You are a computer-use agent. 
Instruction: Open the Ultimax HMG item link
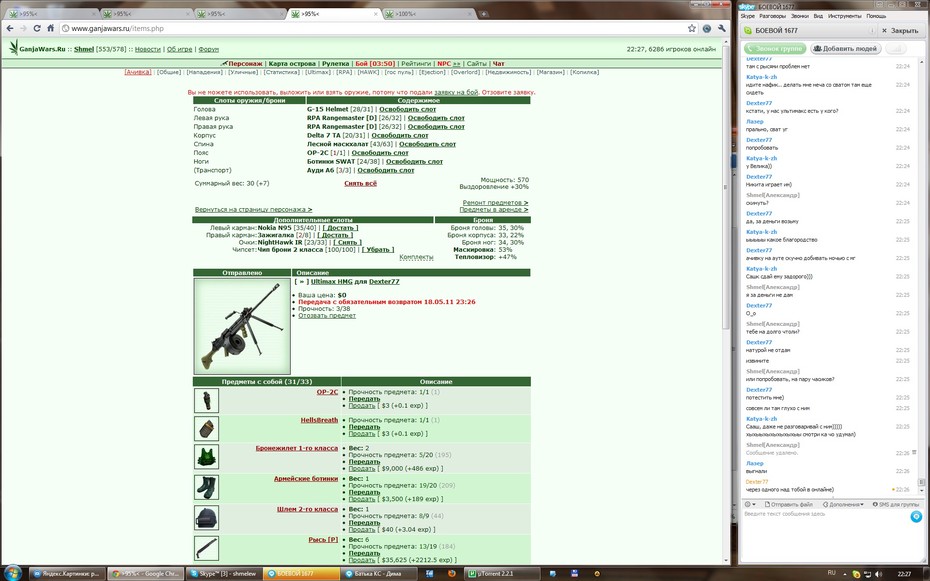(332, 282)
